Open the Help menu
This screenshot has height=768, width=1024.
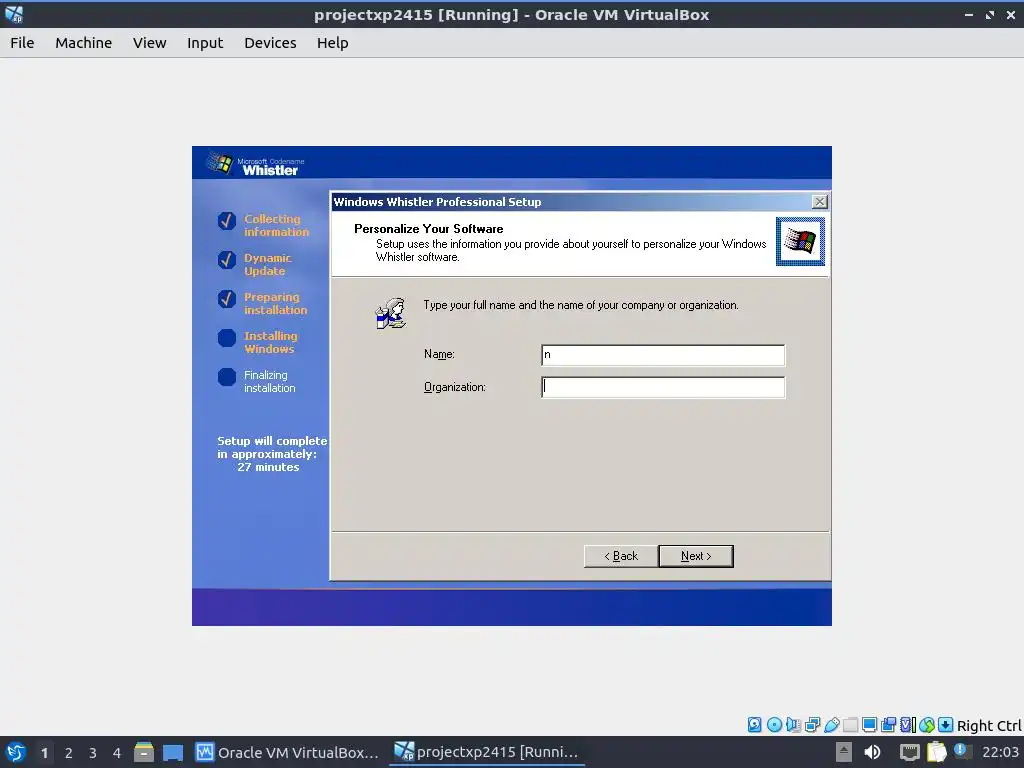[332, 42]
